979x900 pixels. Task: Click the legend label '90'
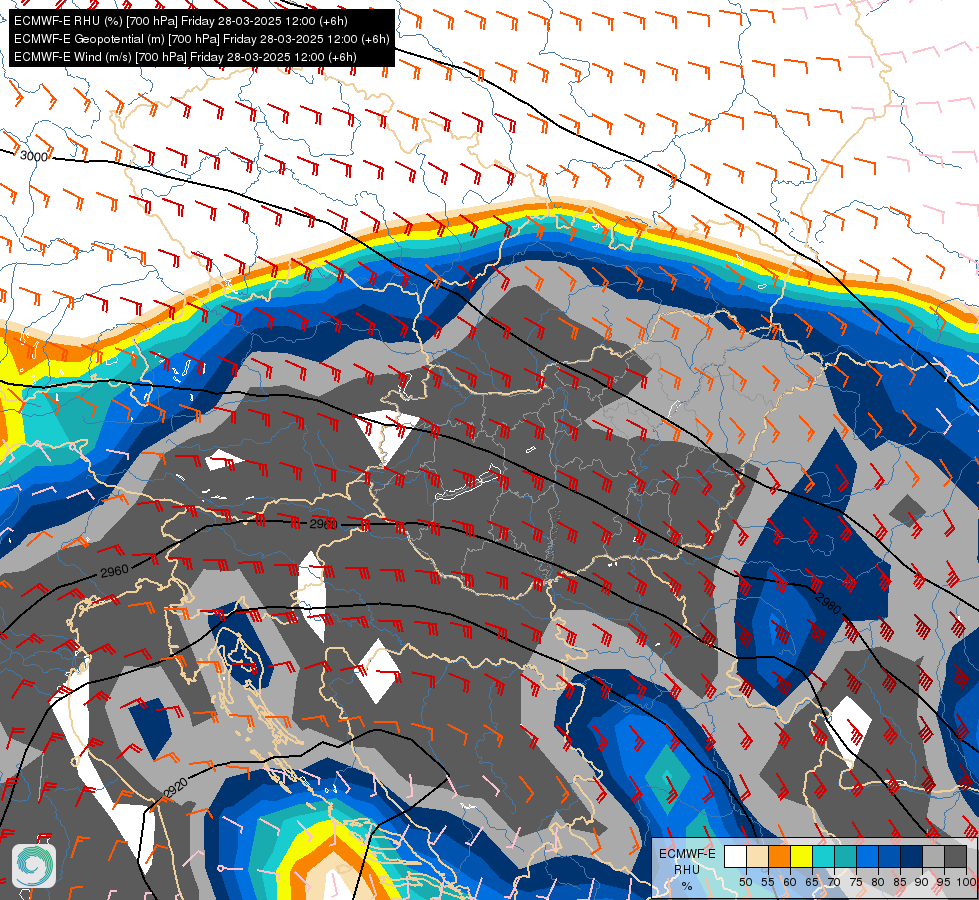pyautogui.click(x=922, y=882)
